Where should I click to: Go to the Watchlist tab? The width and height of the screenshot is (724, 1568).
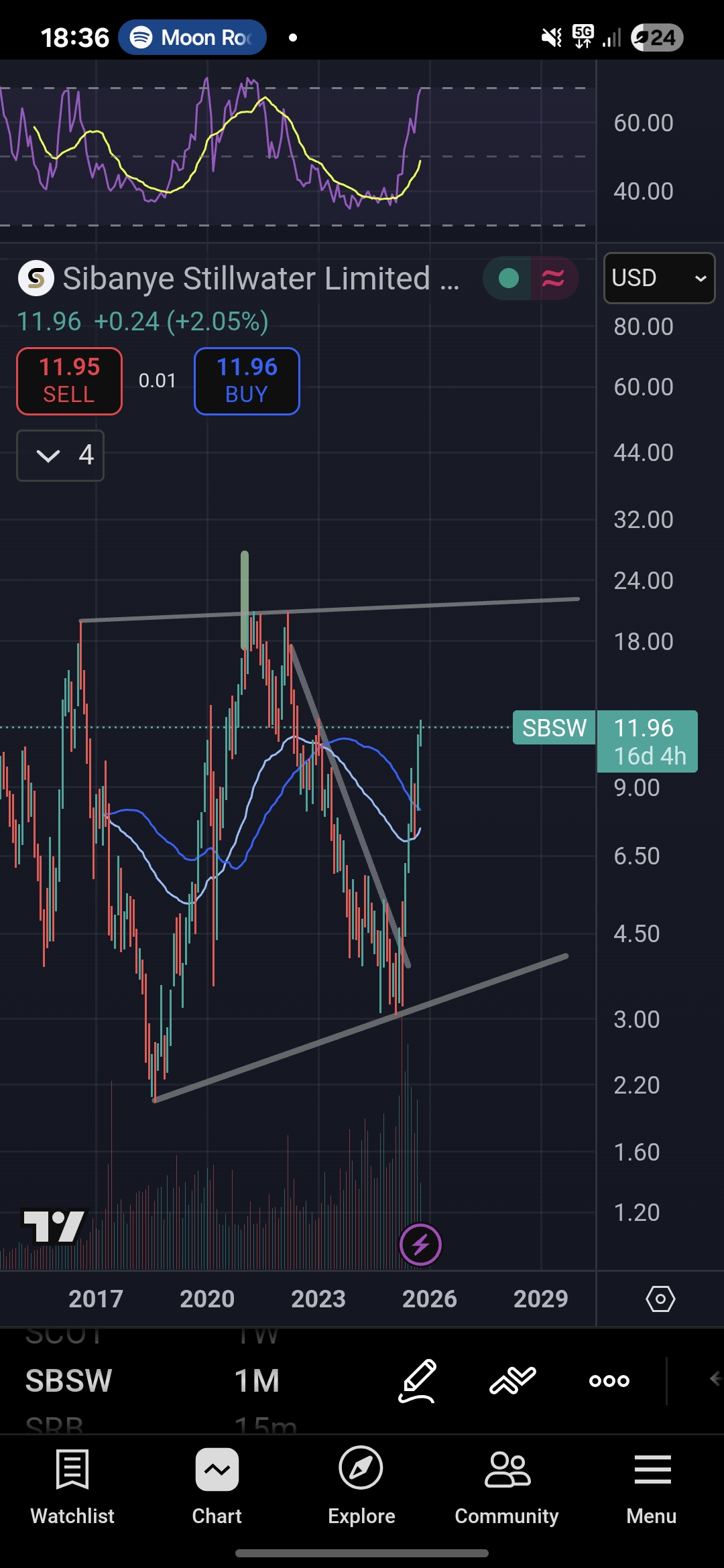[x=72, y=1488]
